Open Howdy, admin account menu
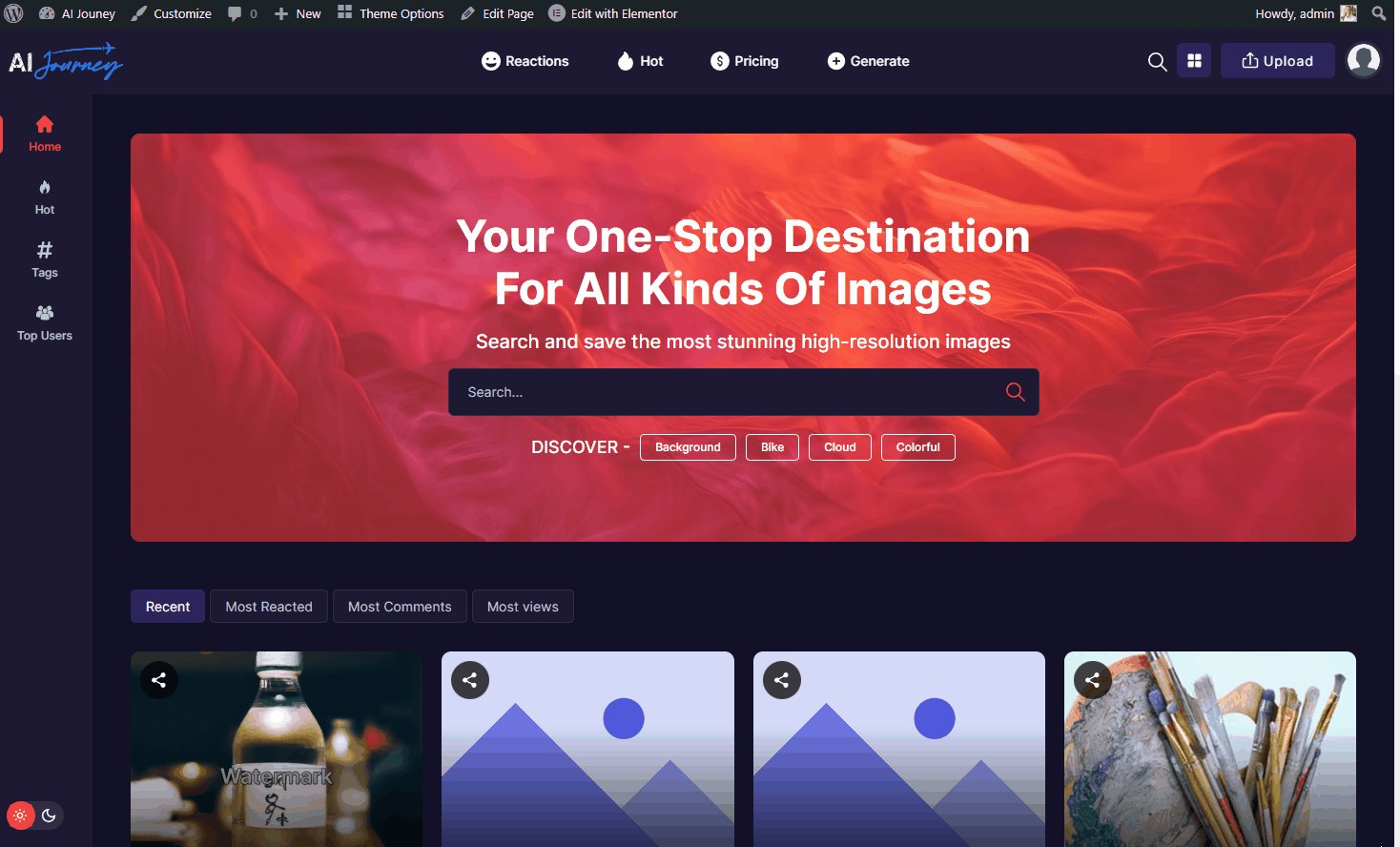This screenshot has height=847, width=1400. 1306,13
